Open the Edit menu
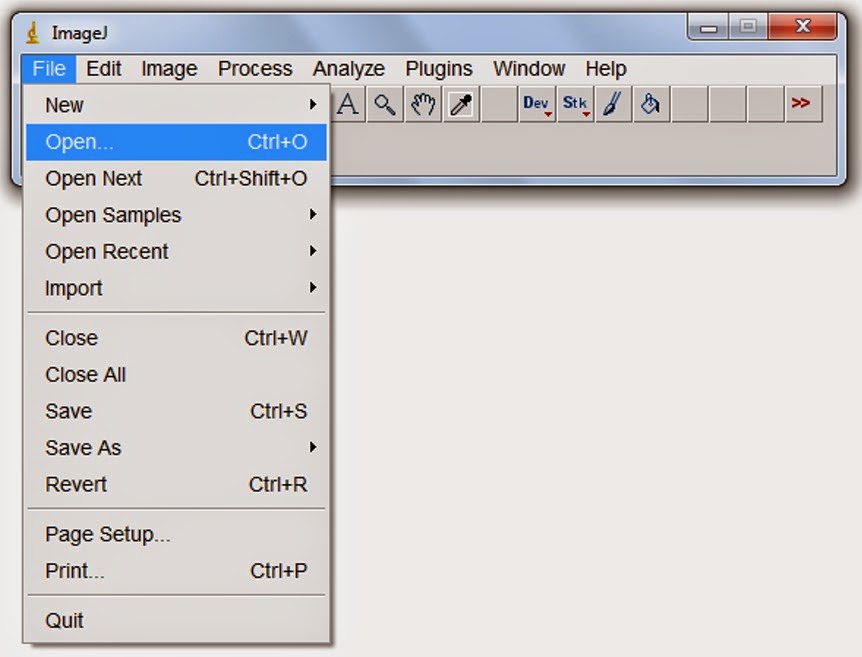The height and width of the screenshot is (657, 862). point(103,69)
